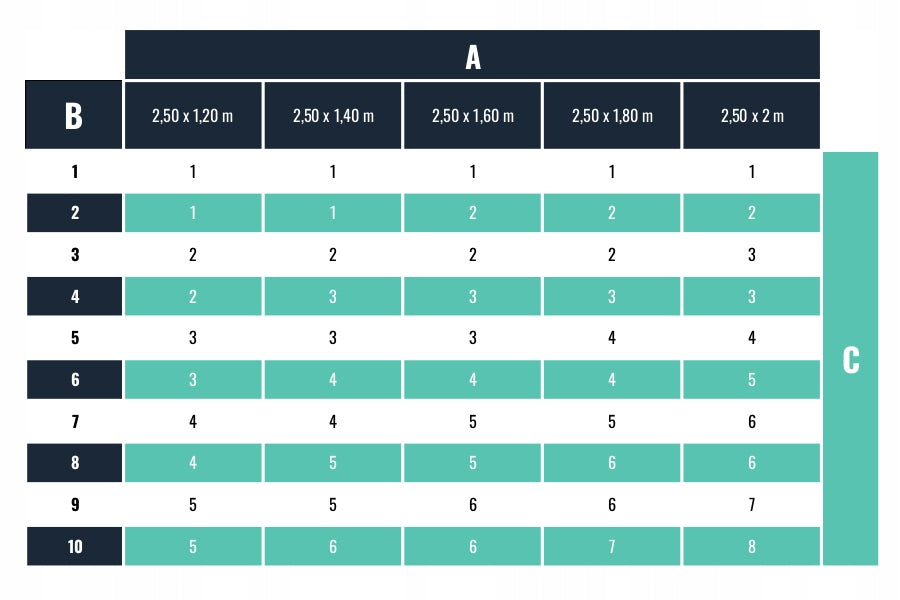Click row 8 cell under "2,50 x 1,80 m"

coord(612,464)
